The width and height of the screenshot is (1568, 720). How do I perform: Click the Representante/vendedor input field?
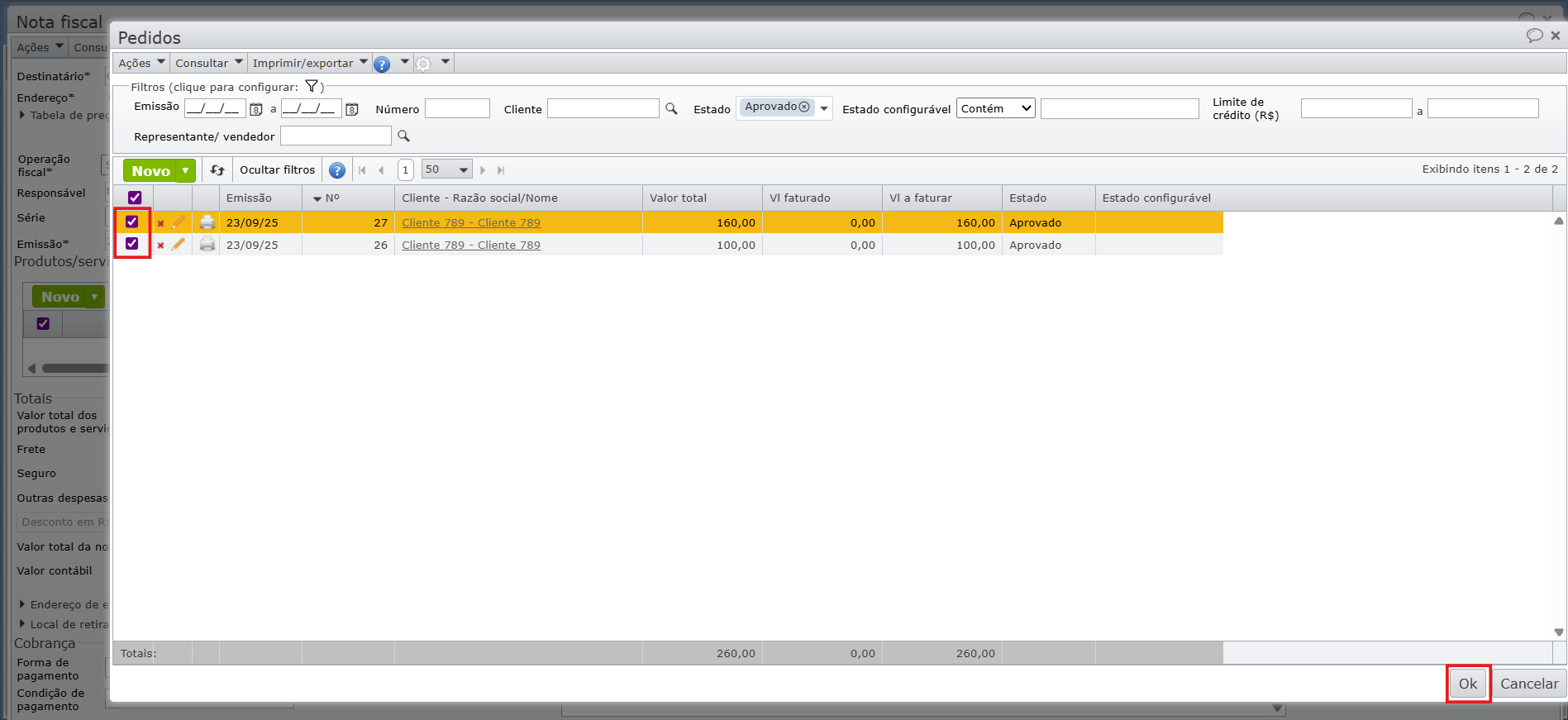pos(336,136)
